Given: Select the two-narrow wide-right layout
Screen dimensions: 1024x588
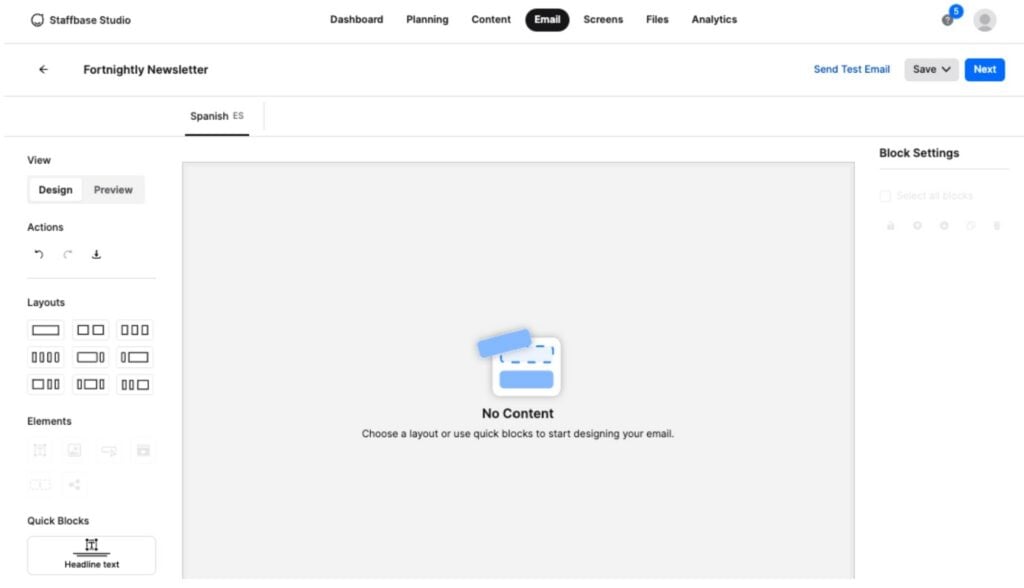Looking at the screenshot, I should pos(135,385).
